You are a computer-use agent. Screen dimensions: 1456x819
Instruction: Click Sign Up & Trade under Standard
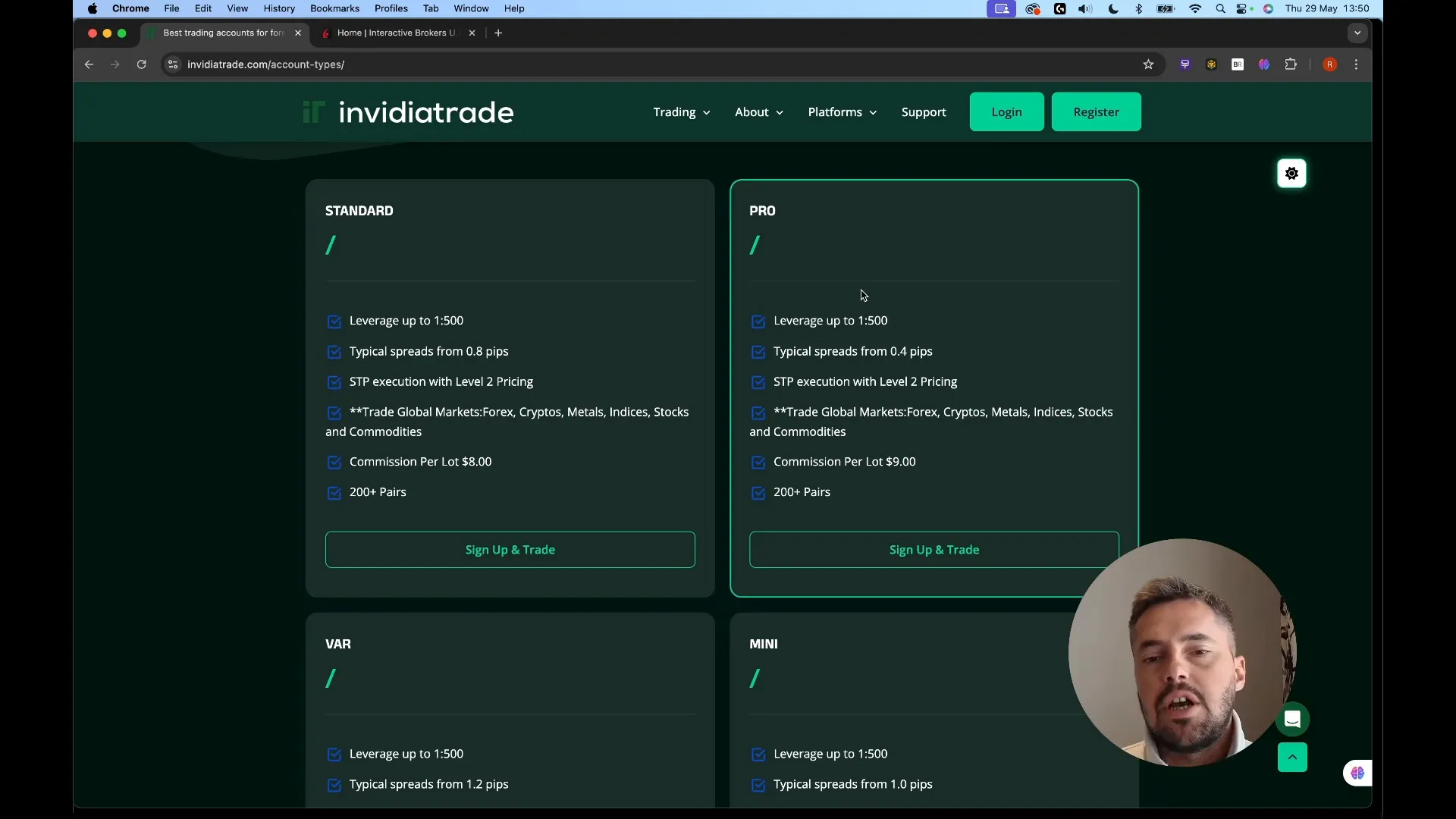click(510, 550)
